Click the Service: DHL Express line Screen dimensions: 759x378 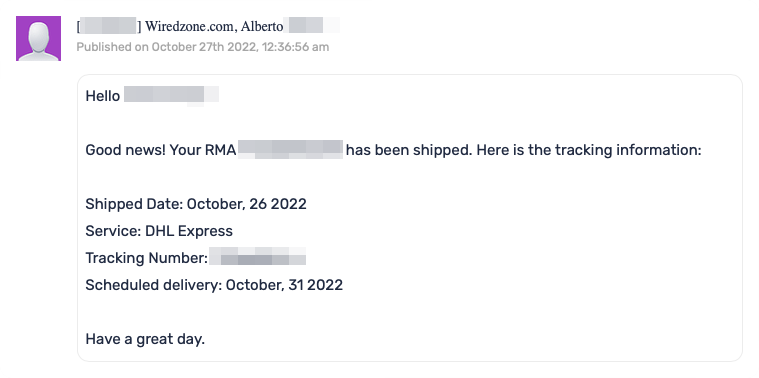coord(159,231)
